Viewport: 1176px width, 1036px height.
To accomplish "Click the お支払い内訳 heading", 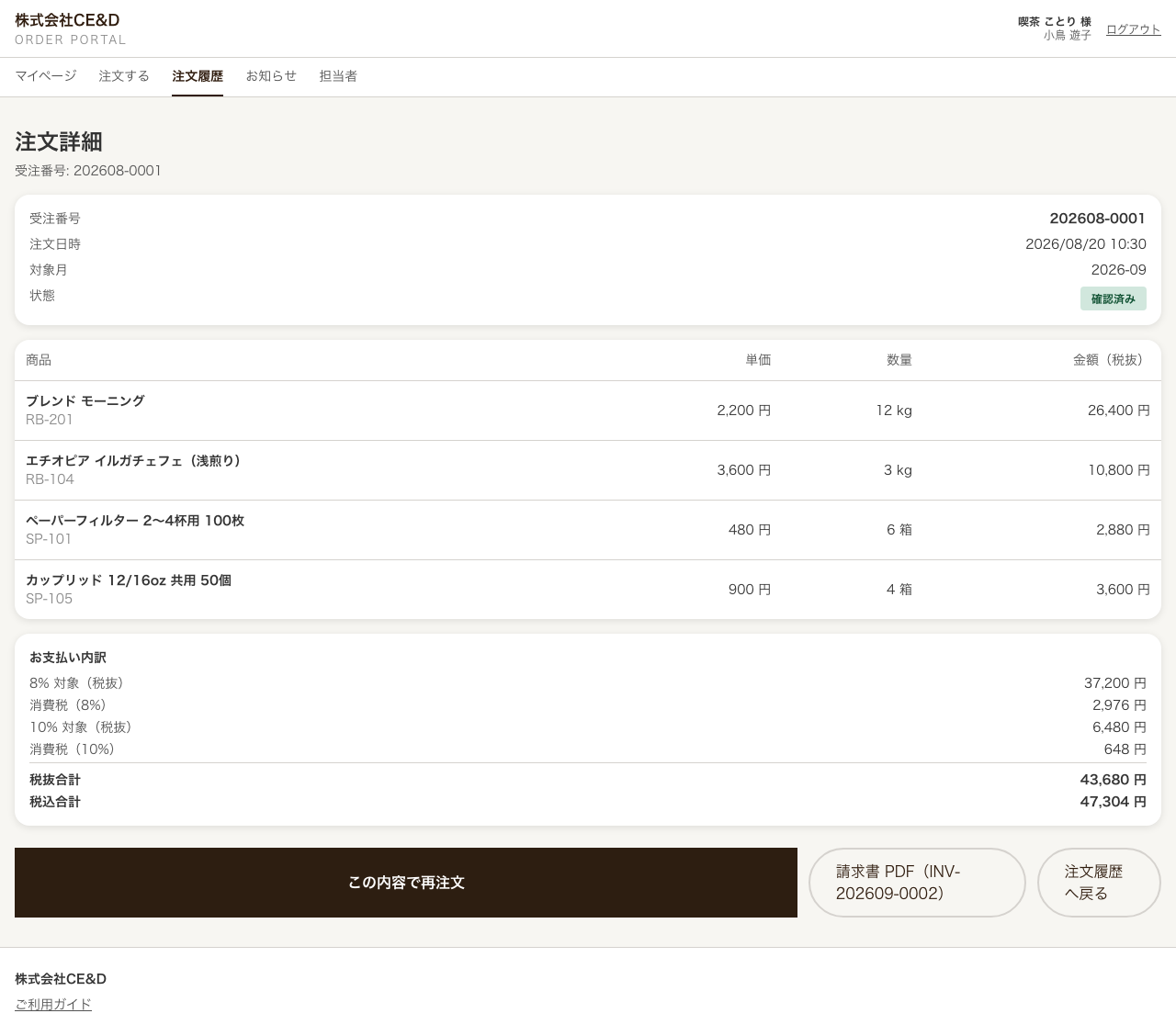I will point(68,658).
